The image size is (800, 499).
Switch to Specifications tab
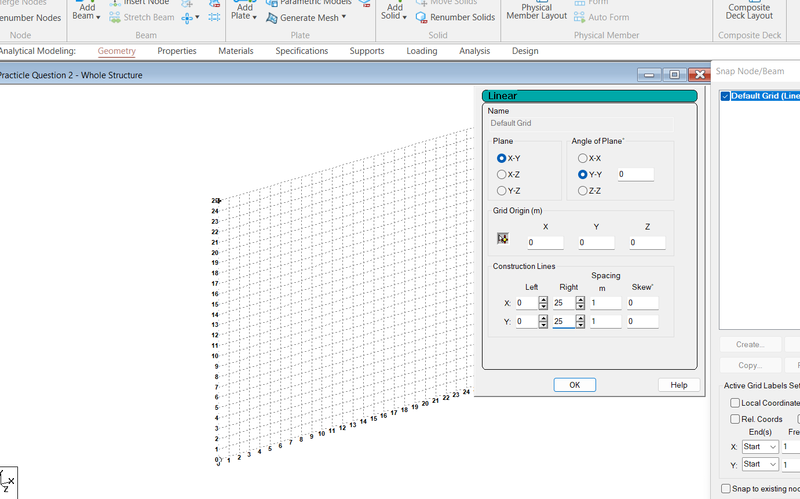[302, 51]
